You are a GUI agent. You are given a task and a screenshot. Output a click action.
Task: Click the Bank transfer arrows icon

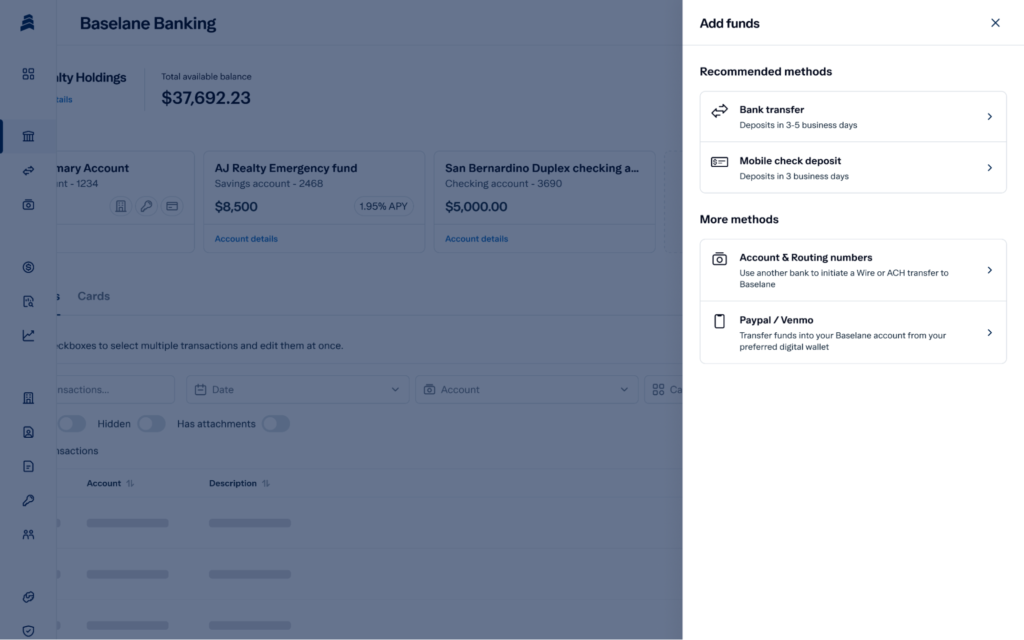(720, 111)
